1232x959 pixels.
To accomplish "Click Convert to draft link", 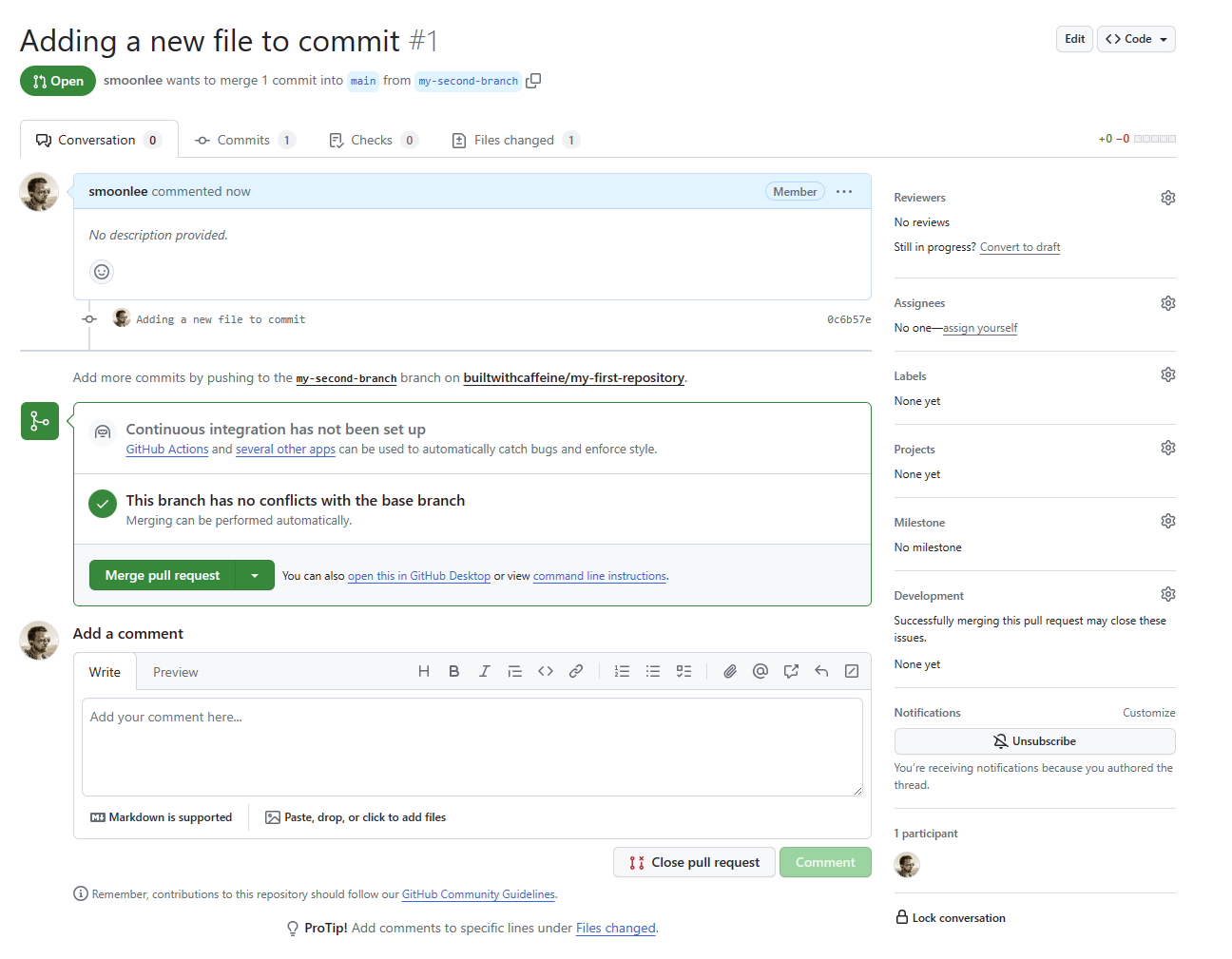I will click(1020, 247).
